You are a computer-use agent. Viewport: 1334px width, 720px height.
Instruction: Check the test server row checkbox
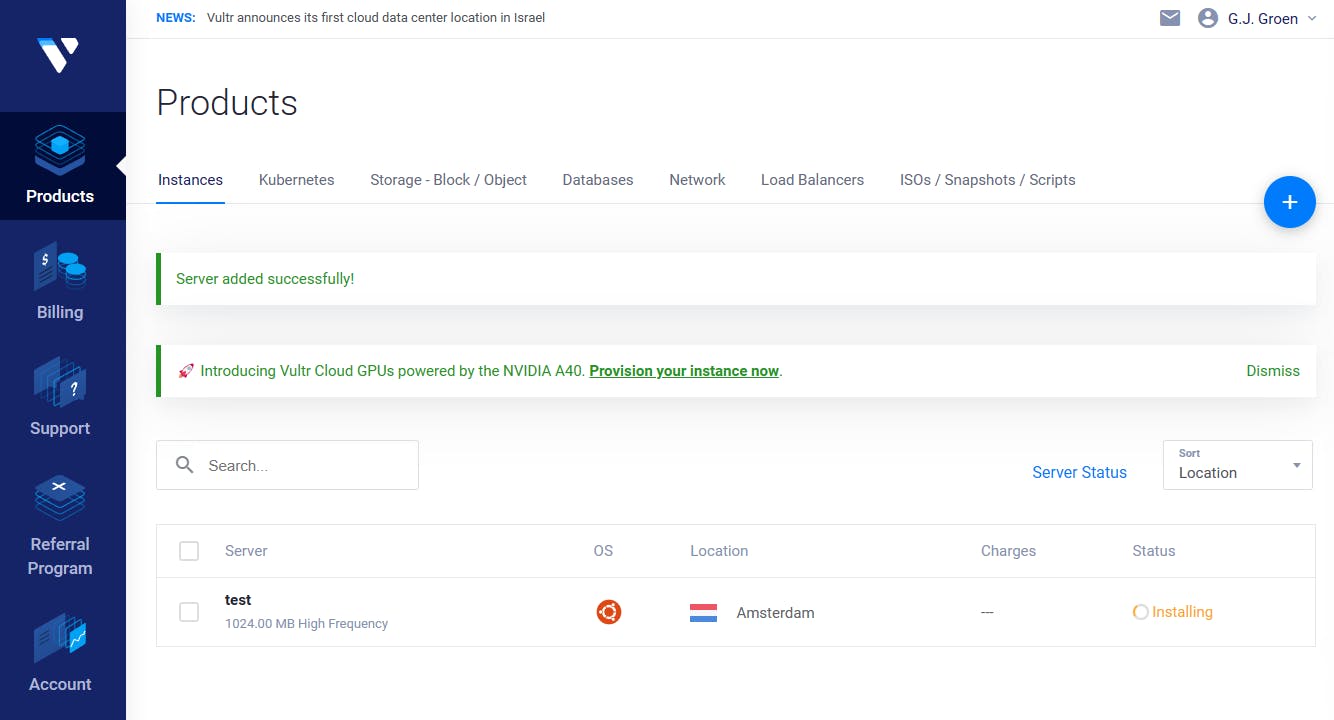tap(189, 612)
